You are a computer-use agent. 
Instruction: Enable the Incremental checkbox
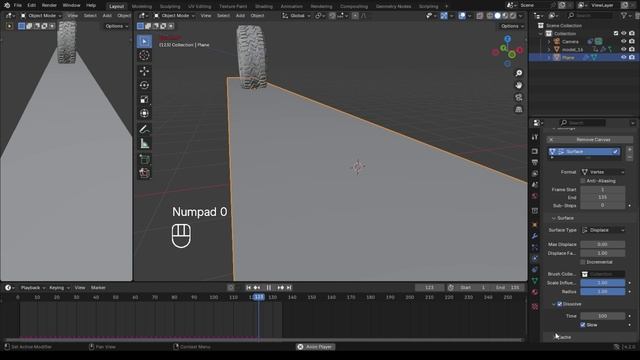coord(583,262)
